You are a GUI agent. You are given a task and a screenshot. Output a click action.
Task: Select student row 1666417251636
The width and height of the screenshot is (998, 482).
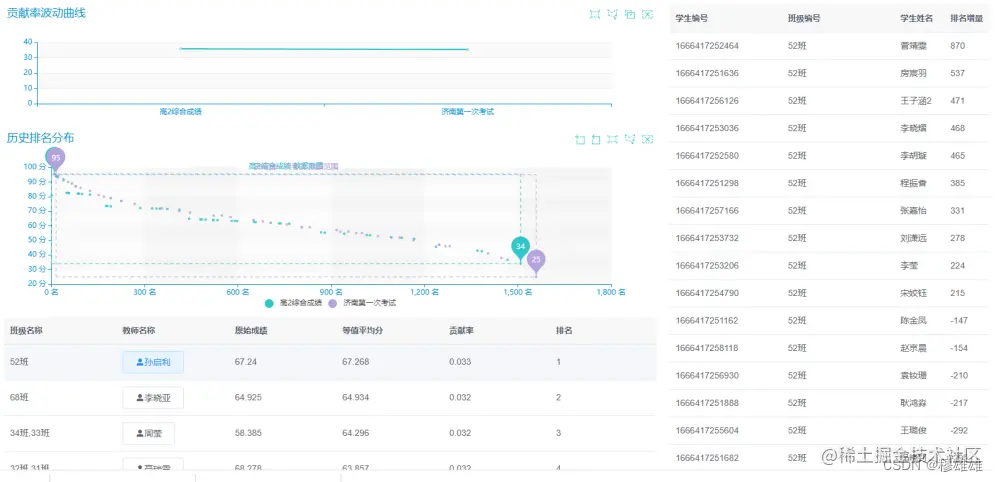tap(830, 73)
